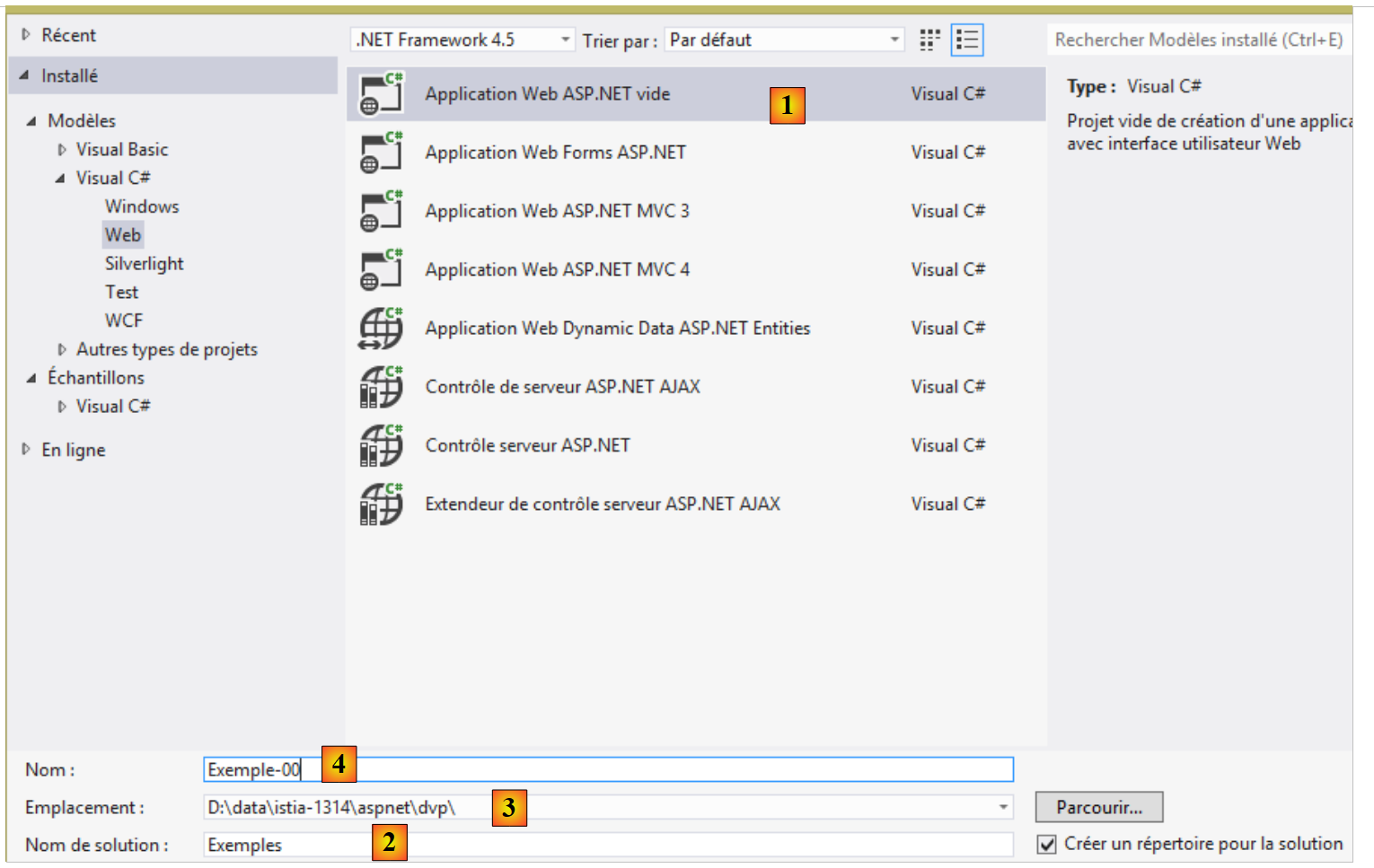Switch to medium icons list view
Viewport: 1374px width, 868px height.
(x=967, y=40)
